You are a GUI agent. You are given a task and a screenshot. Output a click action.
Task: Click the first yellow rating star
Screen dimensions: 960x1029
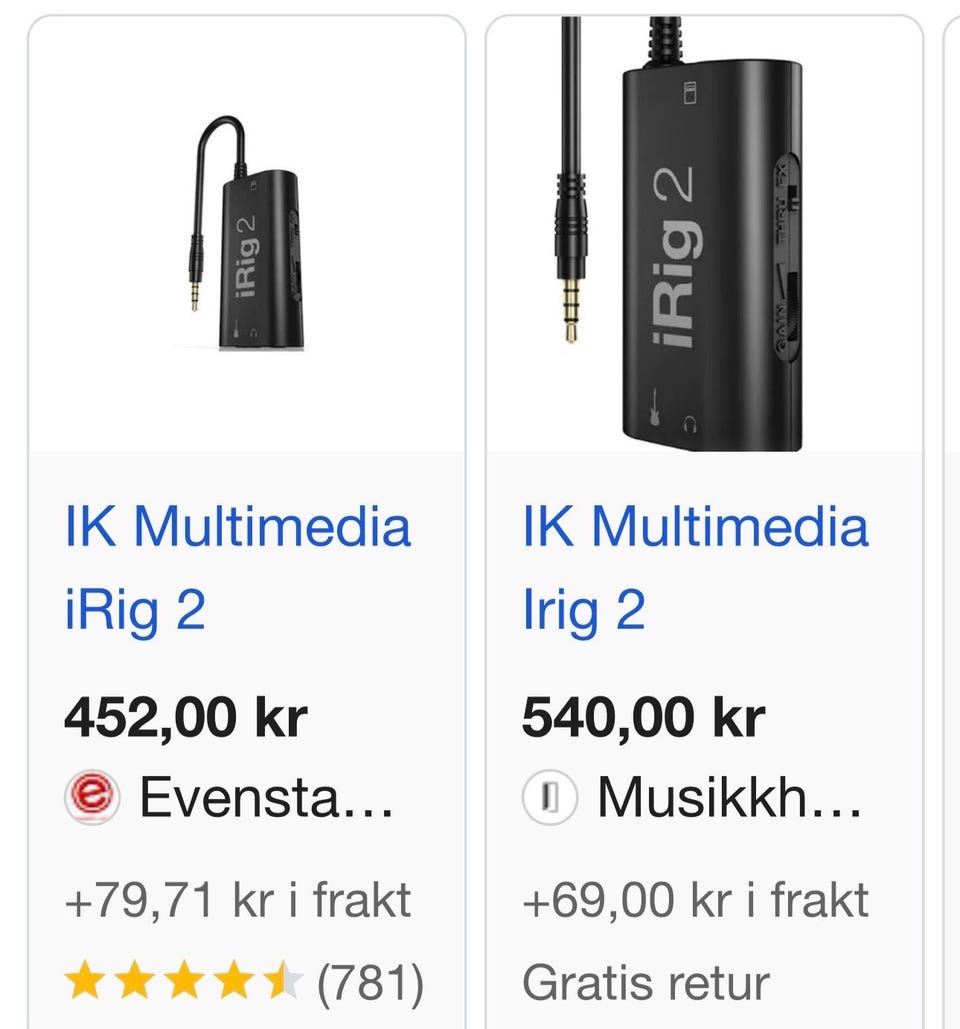[85, 980]
